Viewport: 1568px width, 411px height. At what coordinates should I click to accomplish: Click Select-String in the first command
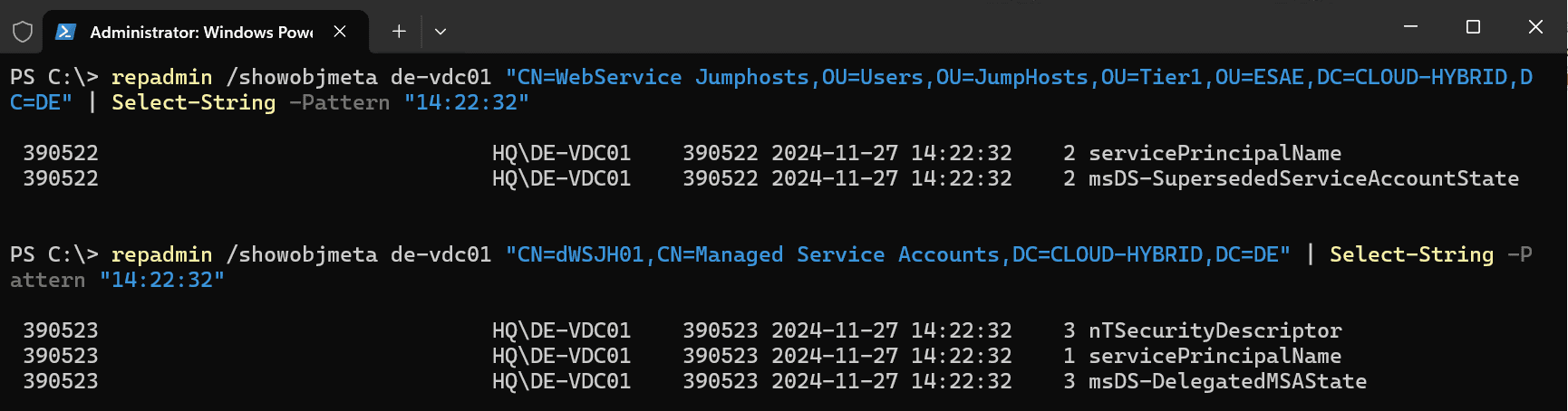[193, 103]
